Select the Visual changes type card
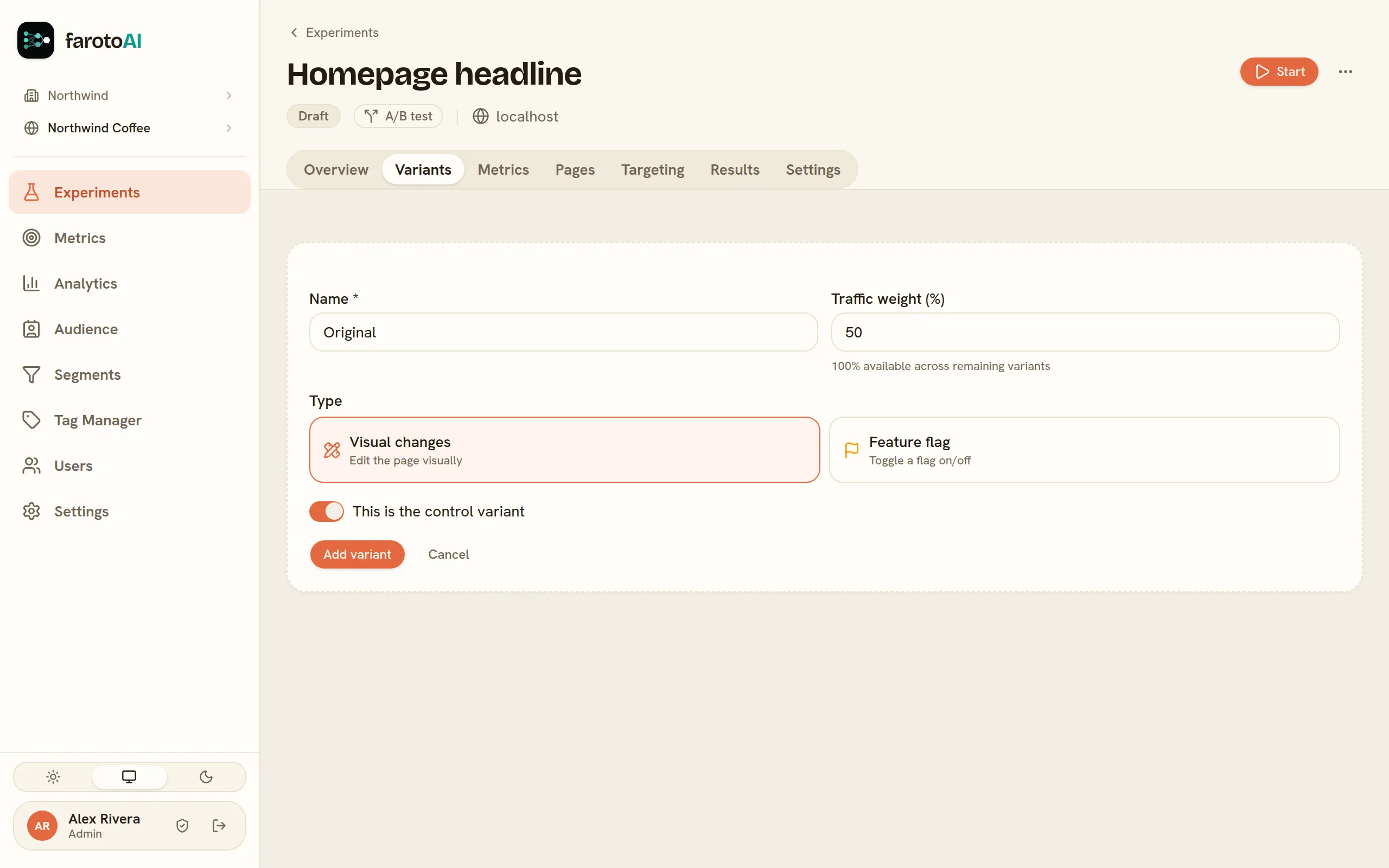 pyautogui.click(x=564, y=450)
